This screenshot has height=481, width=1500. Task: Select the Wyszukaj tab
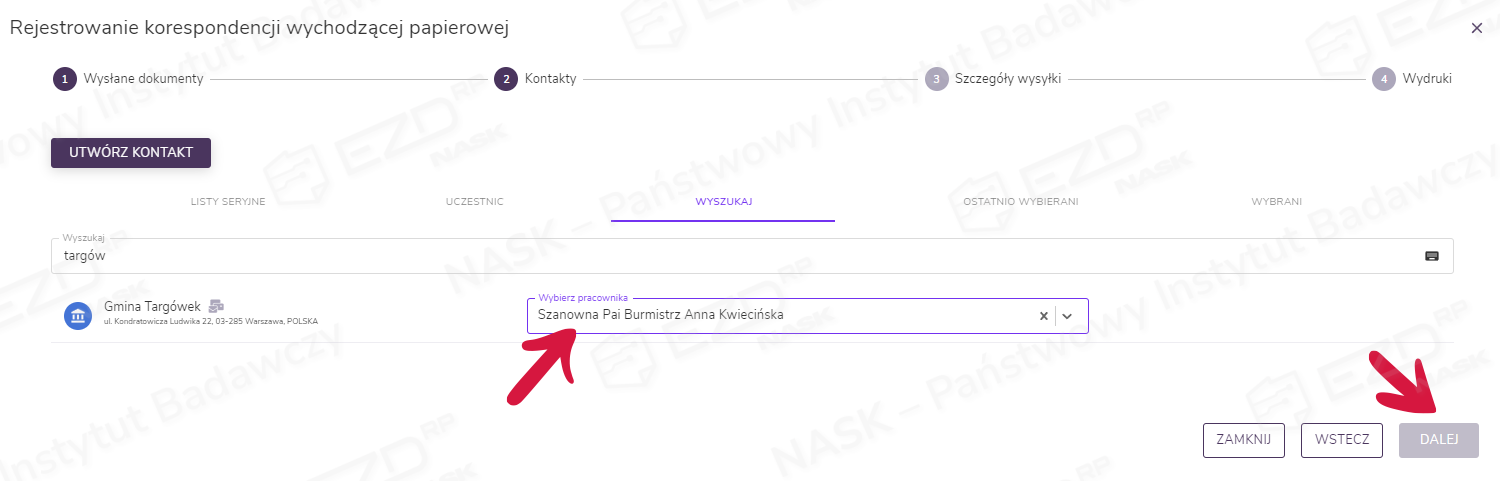pyautogui.click(x=723, y=202)
